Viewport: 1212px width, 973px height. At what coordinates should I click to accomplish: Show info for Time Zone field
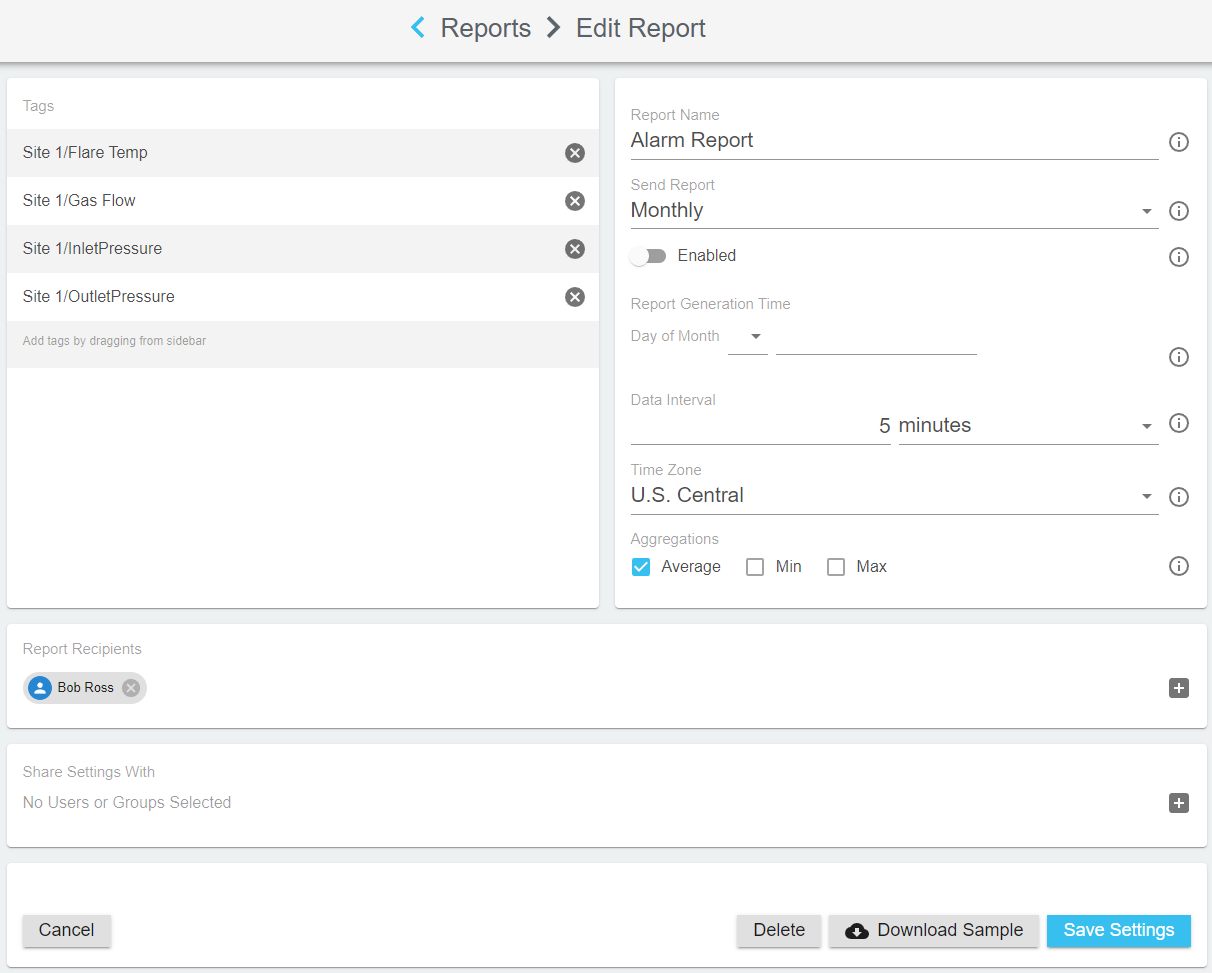(x=1179, y=497)
